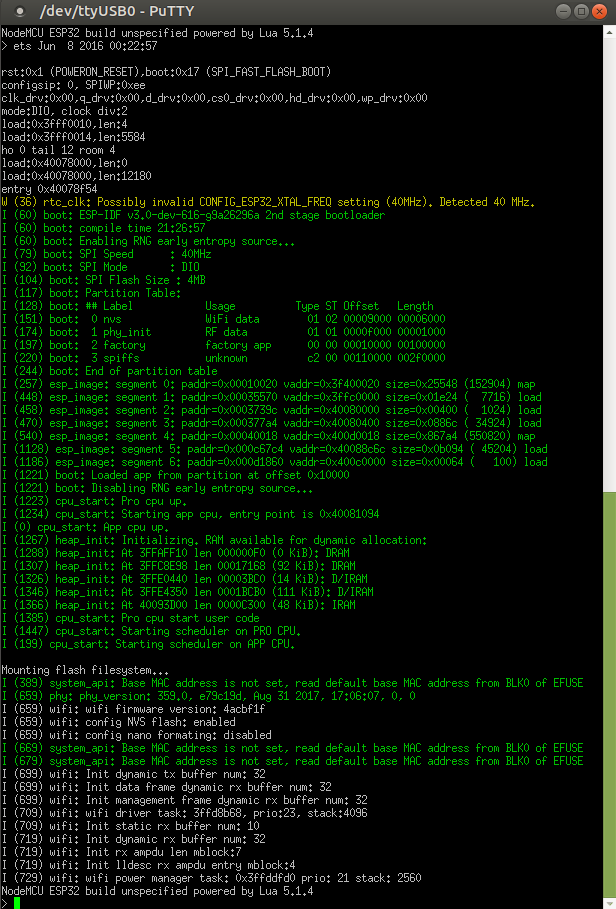616x909 pixels.
Task: Click the 'segment 1: paddr=0x00035570' line
Action: point(272,397)
